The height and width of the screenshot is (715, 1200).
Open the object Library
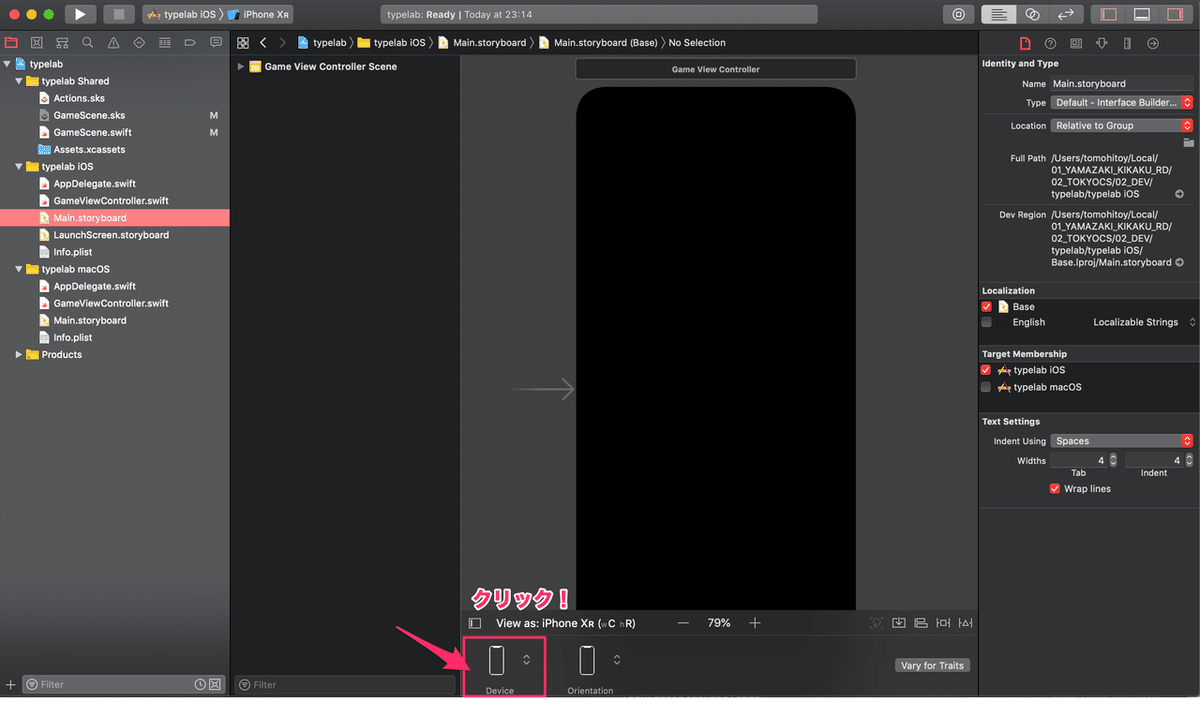click(x=959, y=15)
